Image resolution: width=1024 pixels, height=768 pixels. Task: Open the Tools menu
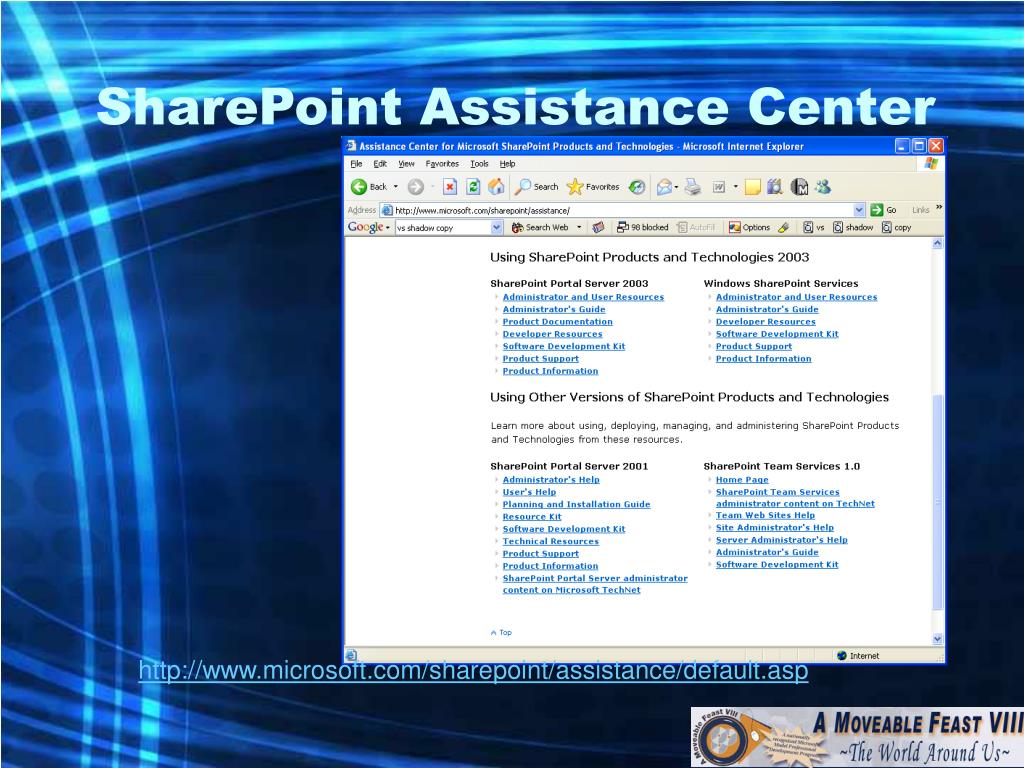point(479,164)
